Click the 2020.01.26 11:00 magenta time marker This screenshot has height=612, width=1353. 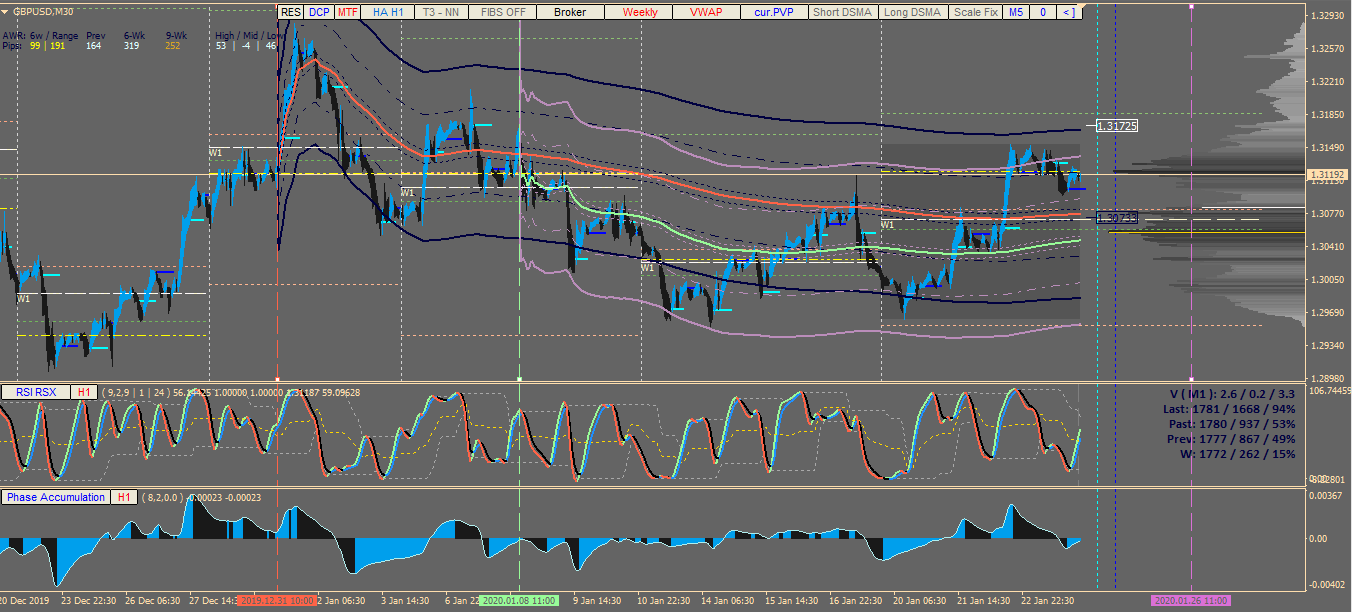click(x=1191, y=601)
